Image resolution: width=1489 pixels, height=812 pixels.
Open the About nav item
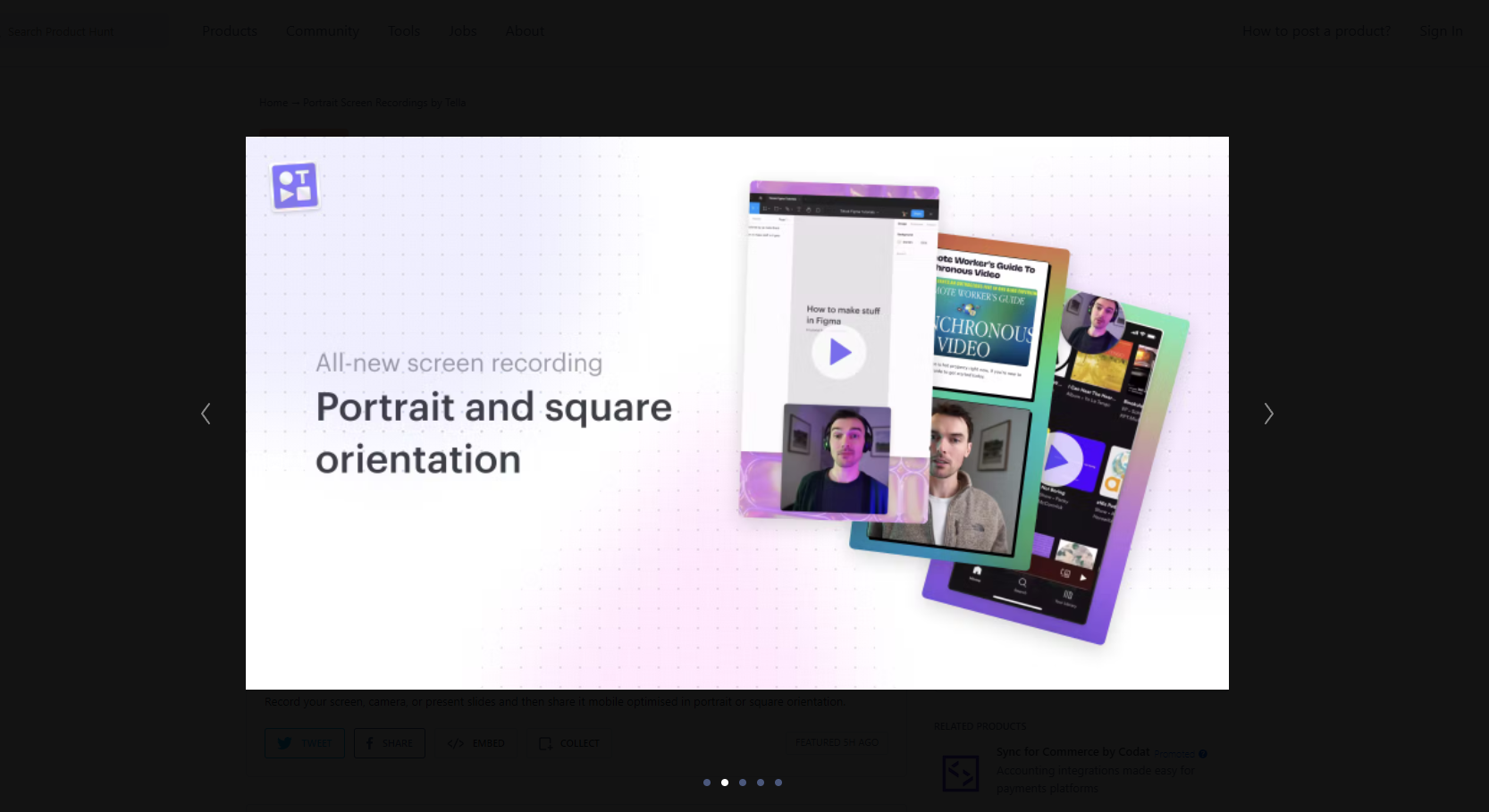coord(525,31)
